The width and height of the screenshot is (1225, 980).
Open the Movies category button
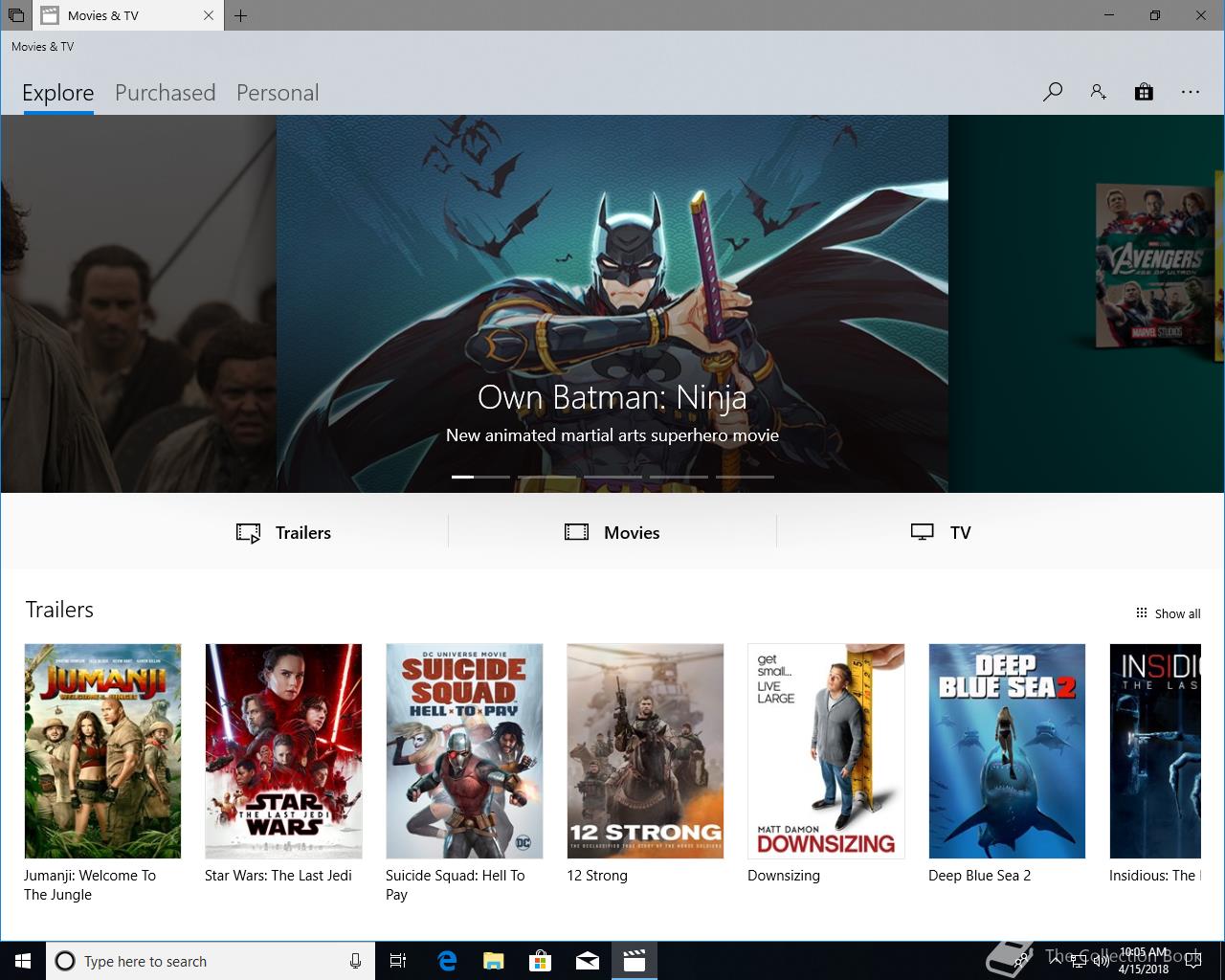612,533
